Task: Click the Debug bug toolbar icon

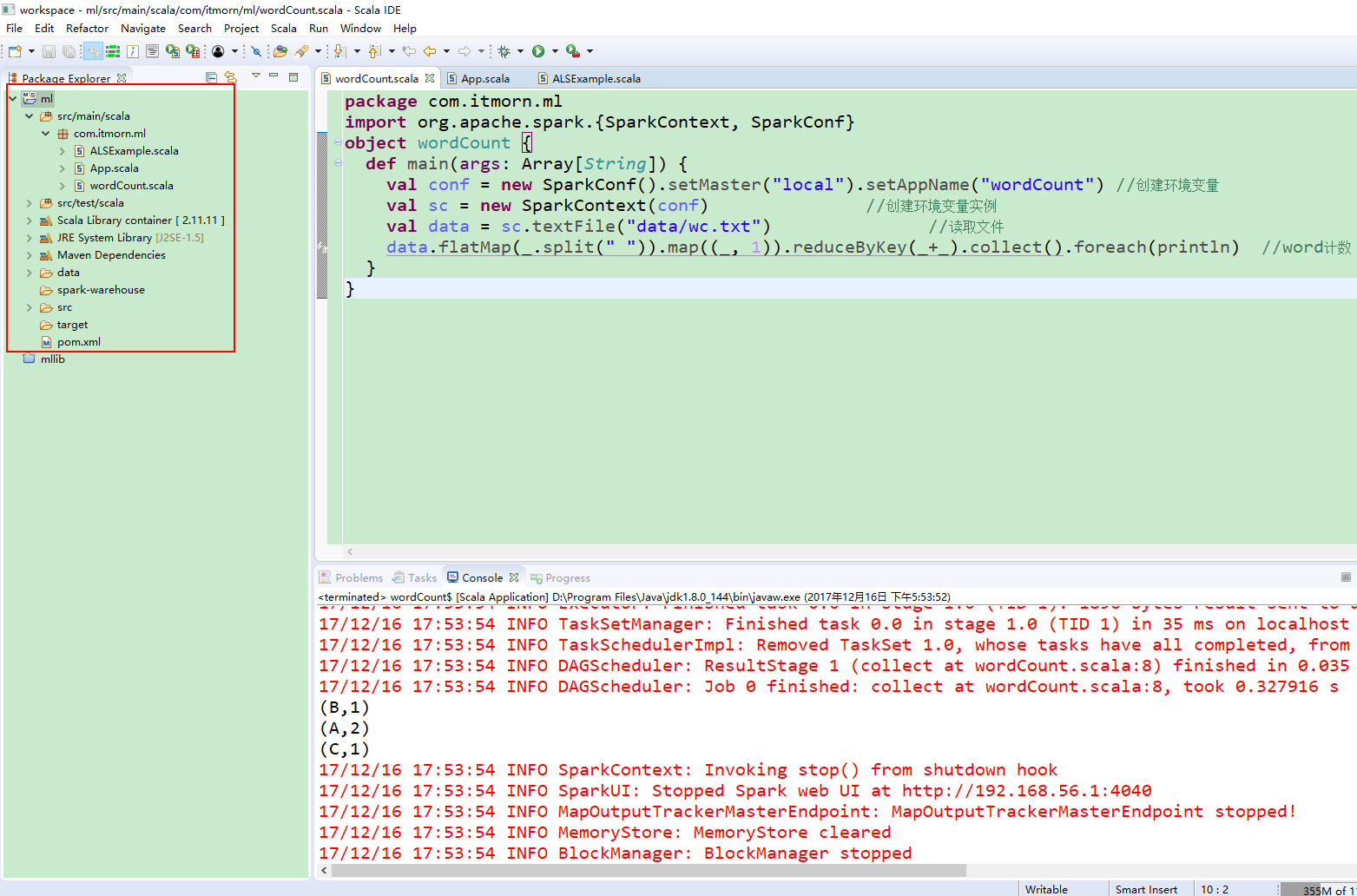Action: pyautogui.click(x=504, y=51)
